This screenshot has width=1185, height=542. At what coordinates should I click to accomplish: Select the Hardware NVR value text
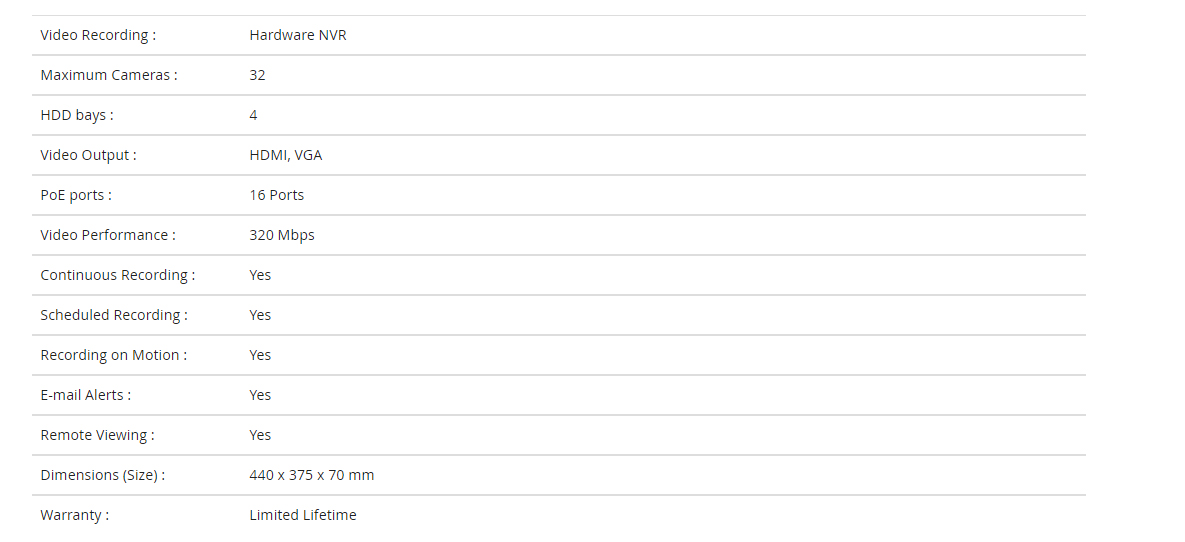click(298, 36)
